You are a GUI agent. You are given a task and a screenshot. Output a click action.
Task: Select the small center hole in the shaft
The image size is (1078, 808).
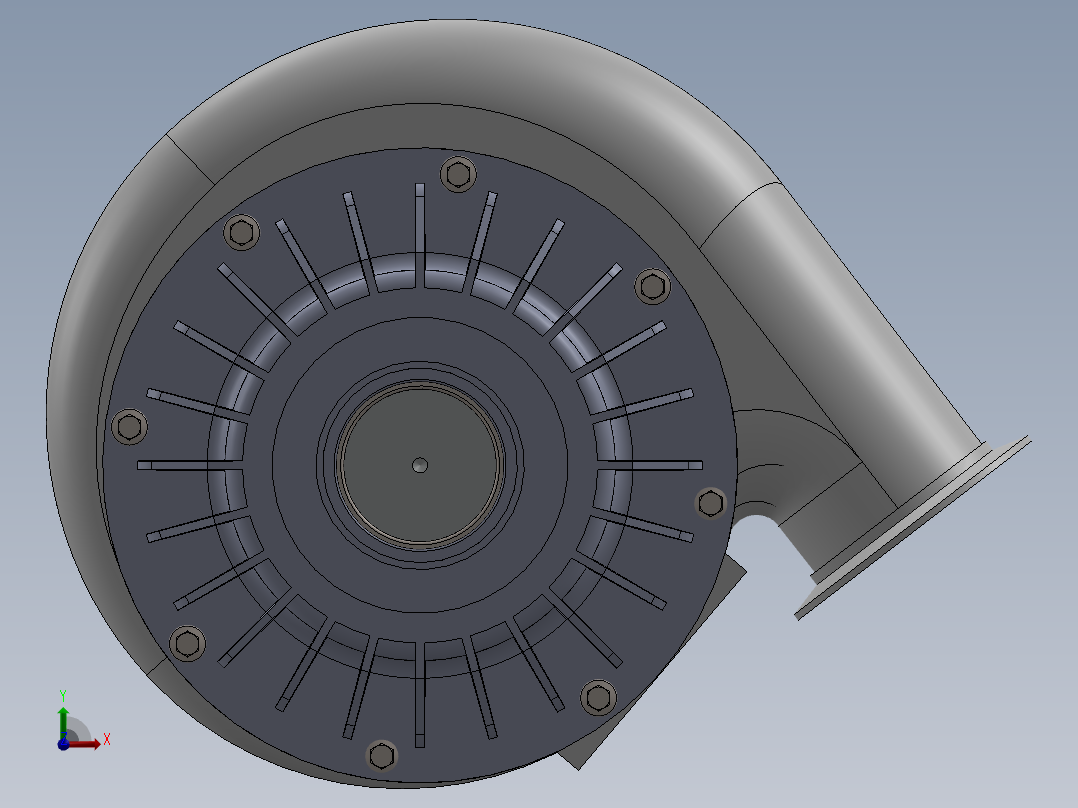(x=420, y=466)
